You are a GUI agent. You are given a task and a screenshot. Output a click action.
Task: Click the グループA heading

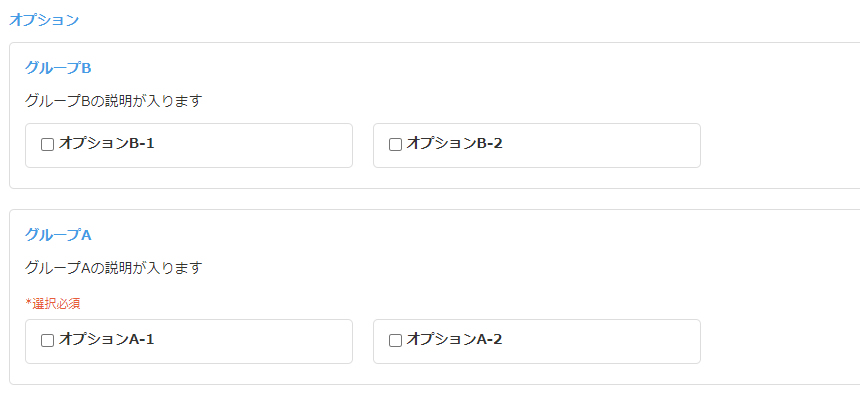click(58, 235)
